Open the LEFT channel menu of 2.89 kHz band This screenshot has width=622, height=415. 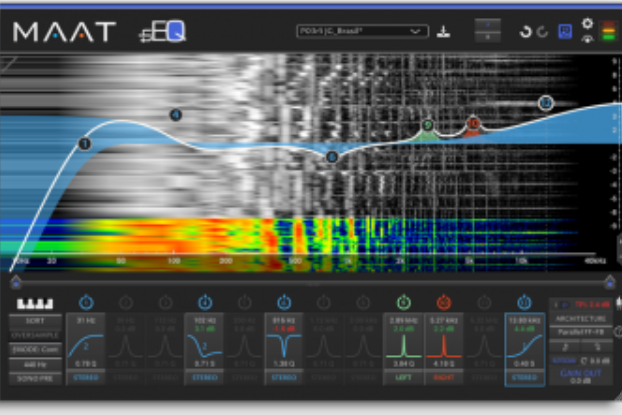[403, 377]
